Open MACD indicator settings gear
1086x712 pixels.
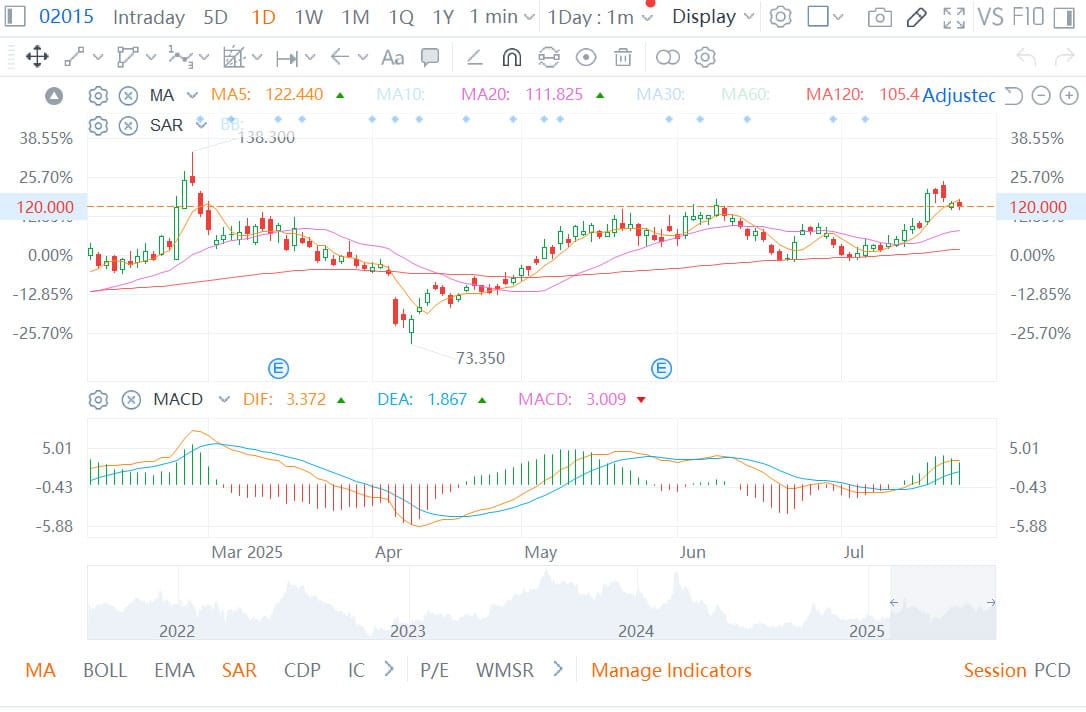[x=98, y=399]
